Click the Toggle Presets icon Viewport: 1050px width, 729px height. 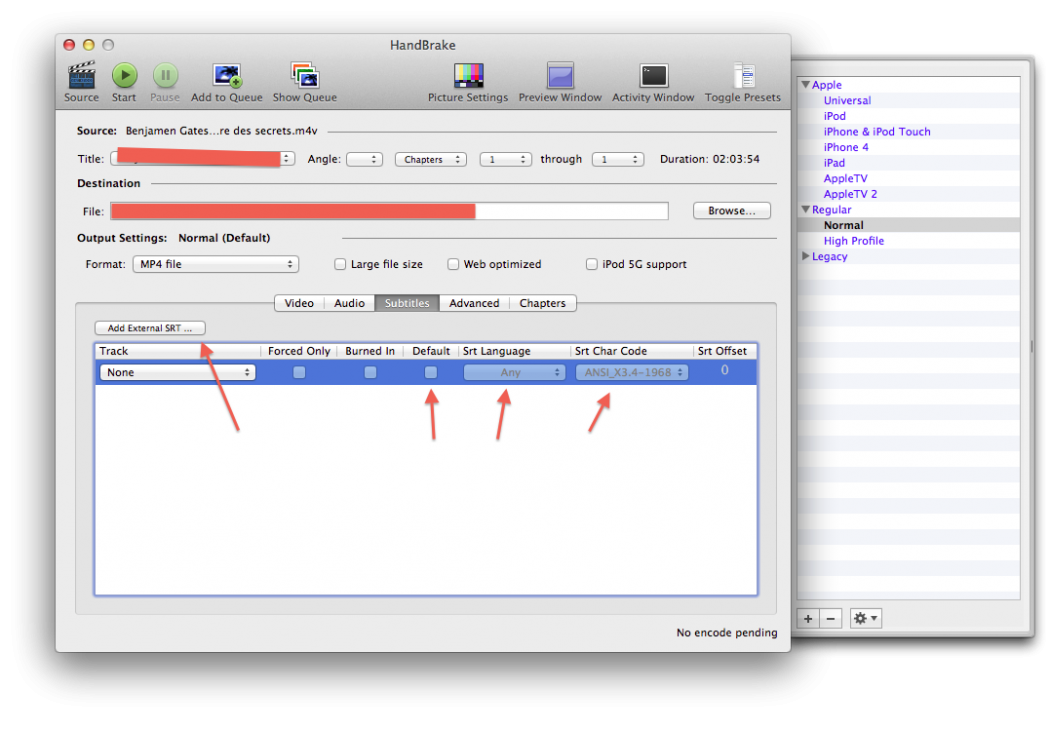pos(743,76)
